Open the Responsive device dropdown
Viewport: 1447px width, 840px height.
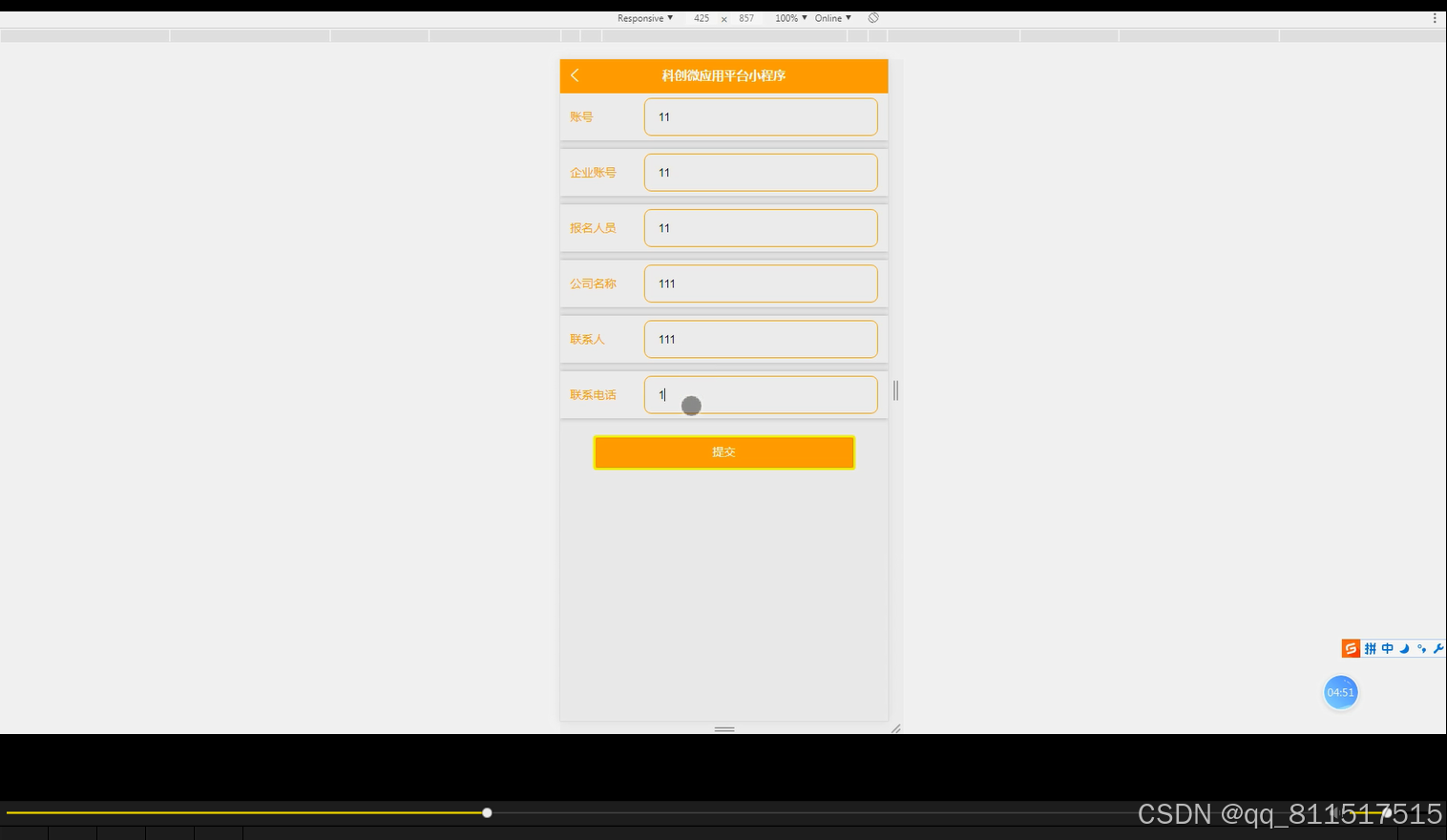pos(645,18)
